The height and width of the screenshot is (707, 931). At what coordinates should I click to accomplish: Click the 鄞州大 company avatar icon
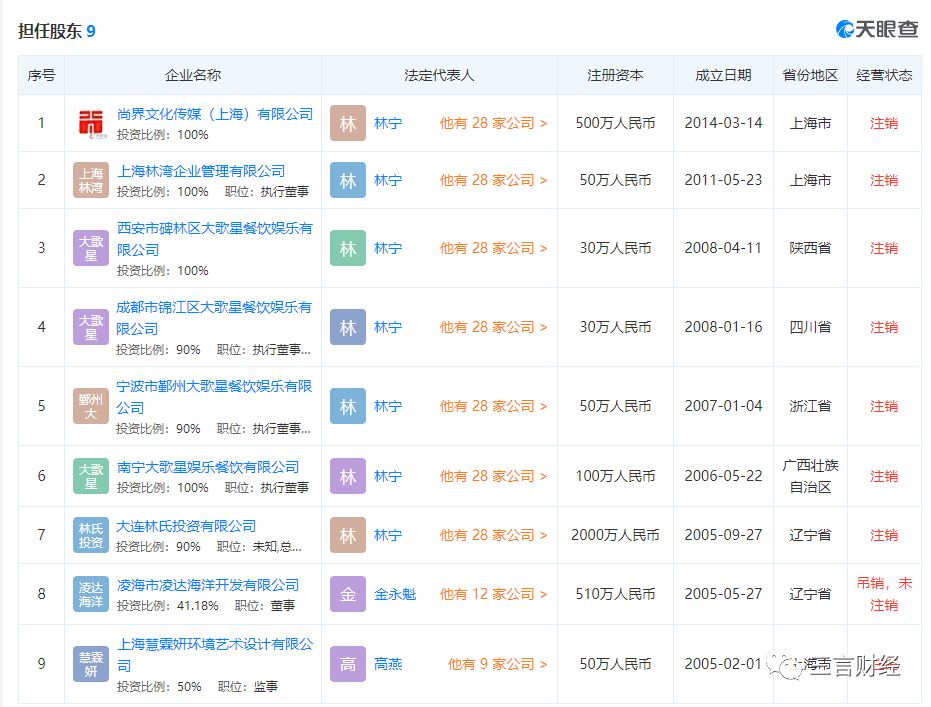pyautogui.click(x=91, y=406)
